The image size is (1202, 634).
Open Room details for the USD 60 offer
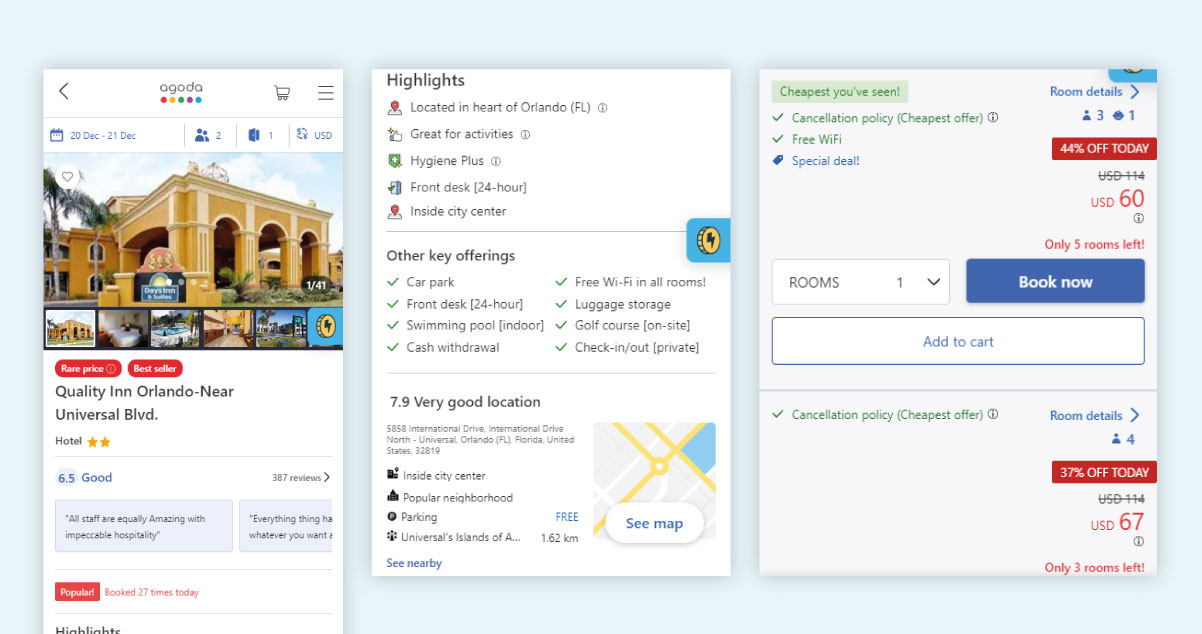click(1094, 92)
